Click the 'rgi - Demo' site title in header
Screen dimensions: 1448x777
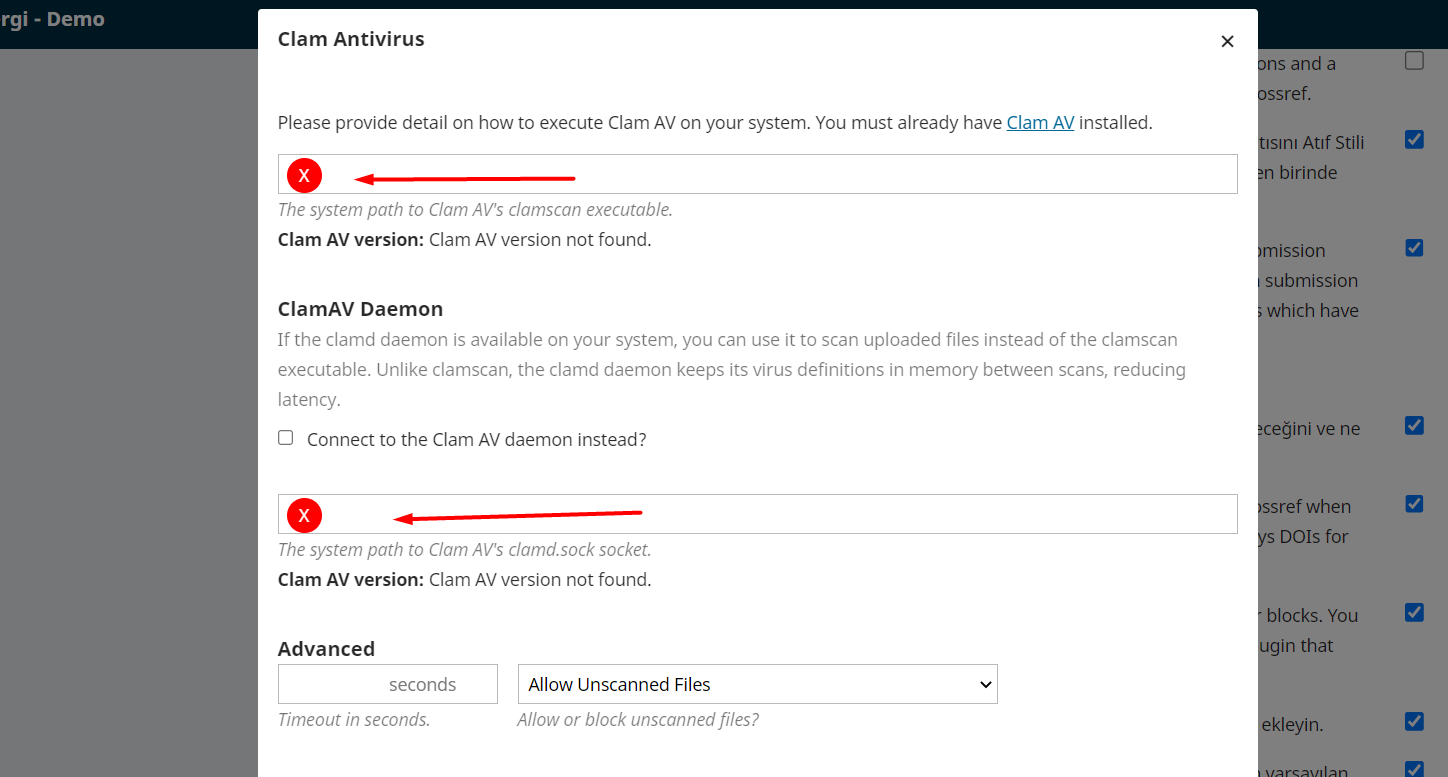pyautogui.click(x=52, y=19)
